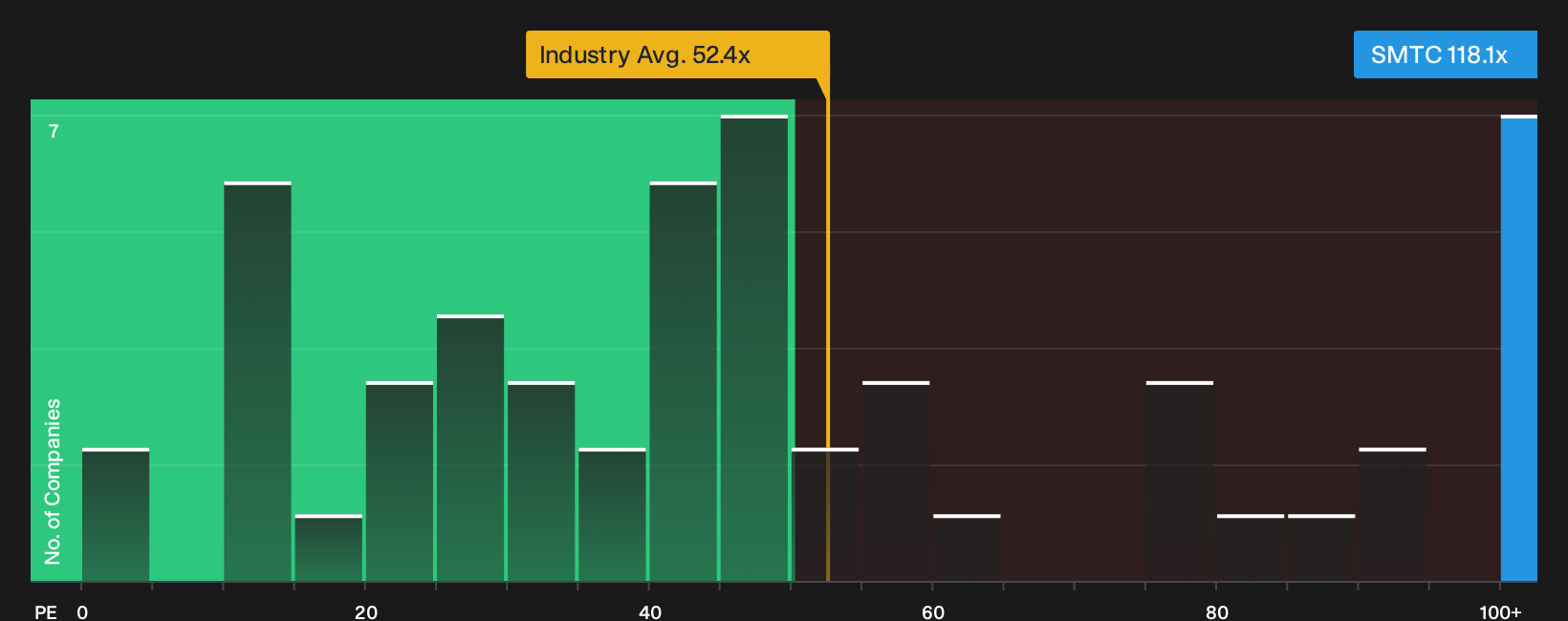Click the bar starting at PE 20

tap(400, 482)
